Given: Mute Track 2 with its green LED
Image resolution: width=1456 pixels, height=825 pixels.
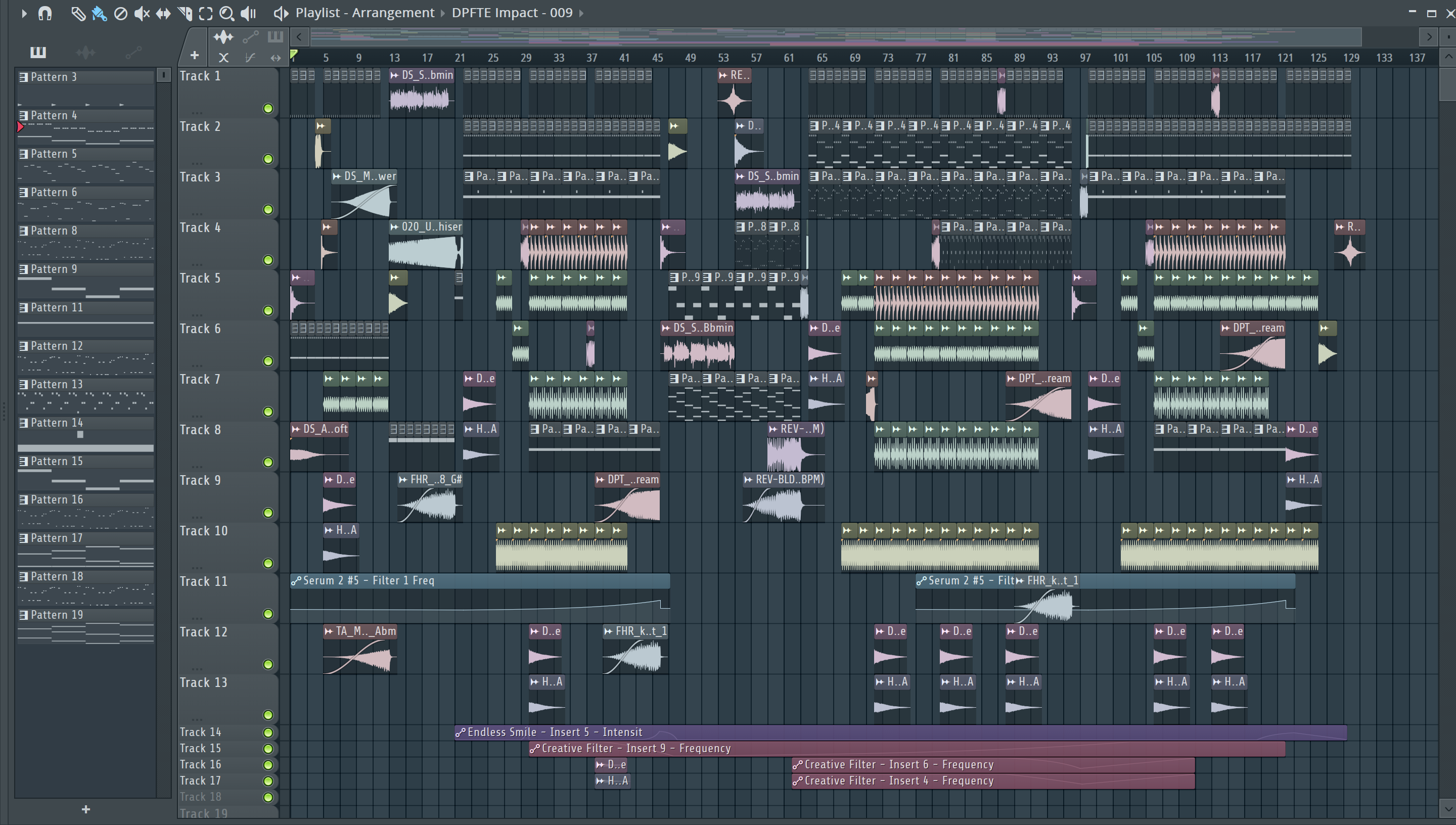Looking at the screenshot, I should (268, 159).
